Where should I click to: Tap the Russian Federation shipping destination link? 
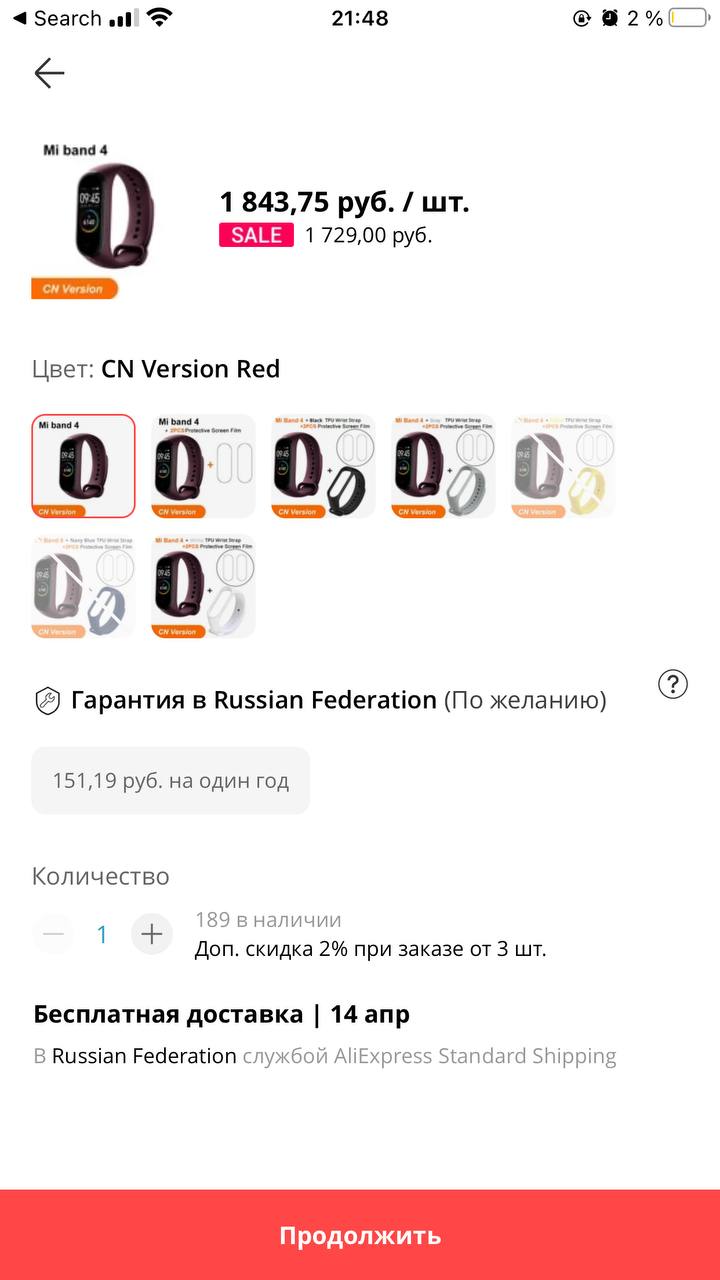click(x=144, y=1056)
